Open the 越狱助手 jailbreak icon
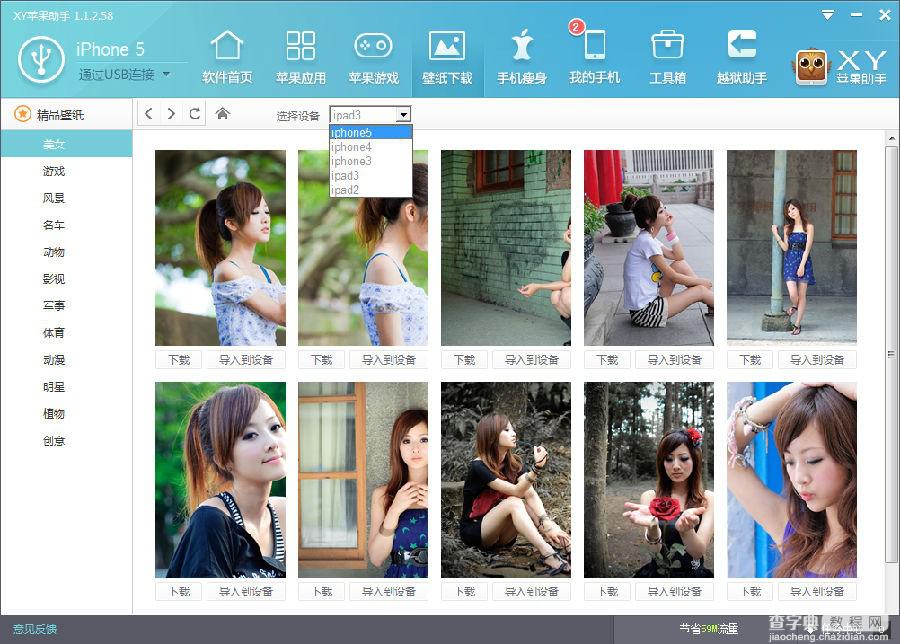This screenshot has width=900, height=644. tap(741, 44)
